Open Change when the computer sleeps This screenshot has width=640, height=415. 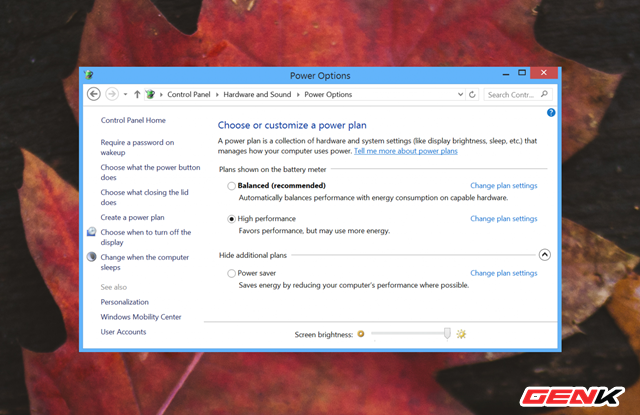144,262
